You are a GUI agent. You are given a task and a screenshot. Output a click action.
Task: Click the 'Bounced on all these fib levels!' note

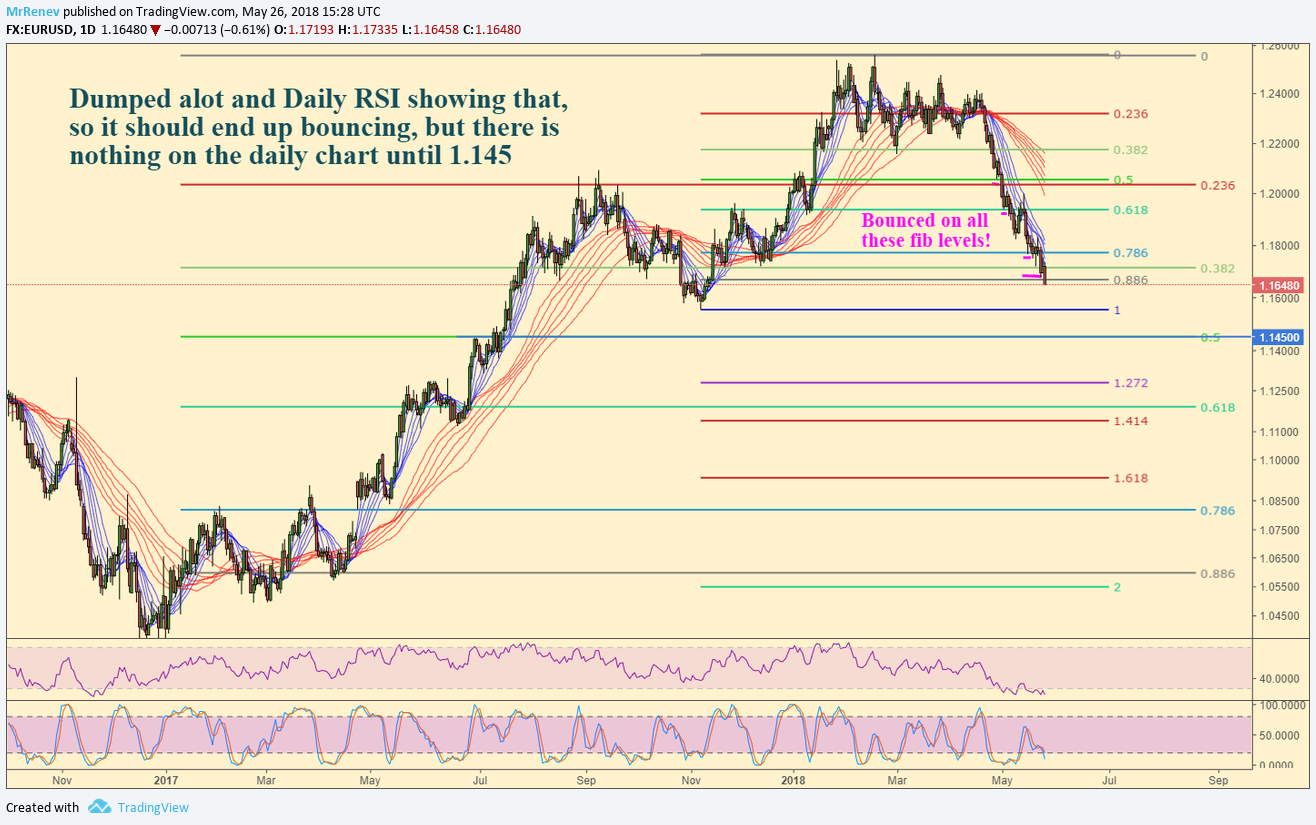(x=925, y=230)
